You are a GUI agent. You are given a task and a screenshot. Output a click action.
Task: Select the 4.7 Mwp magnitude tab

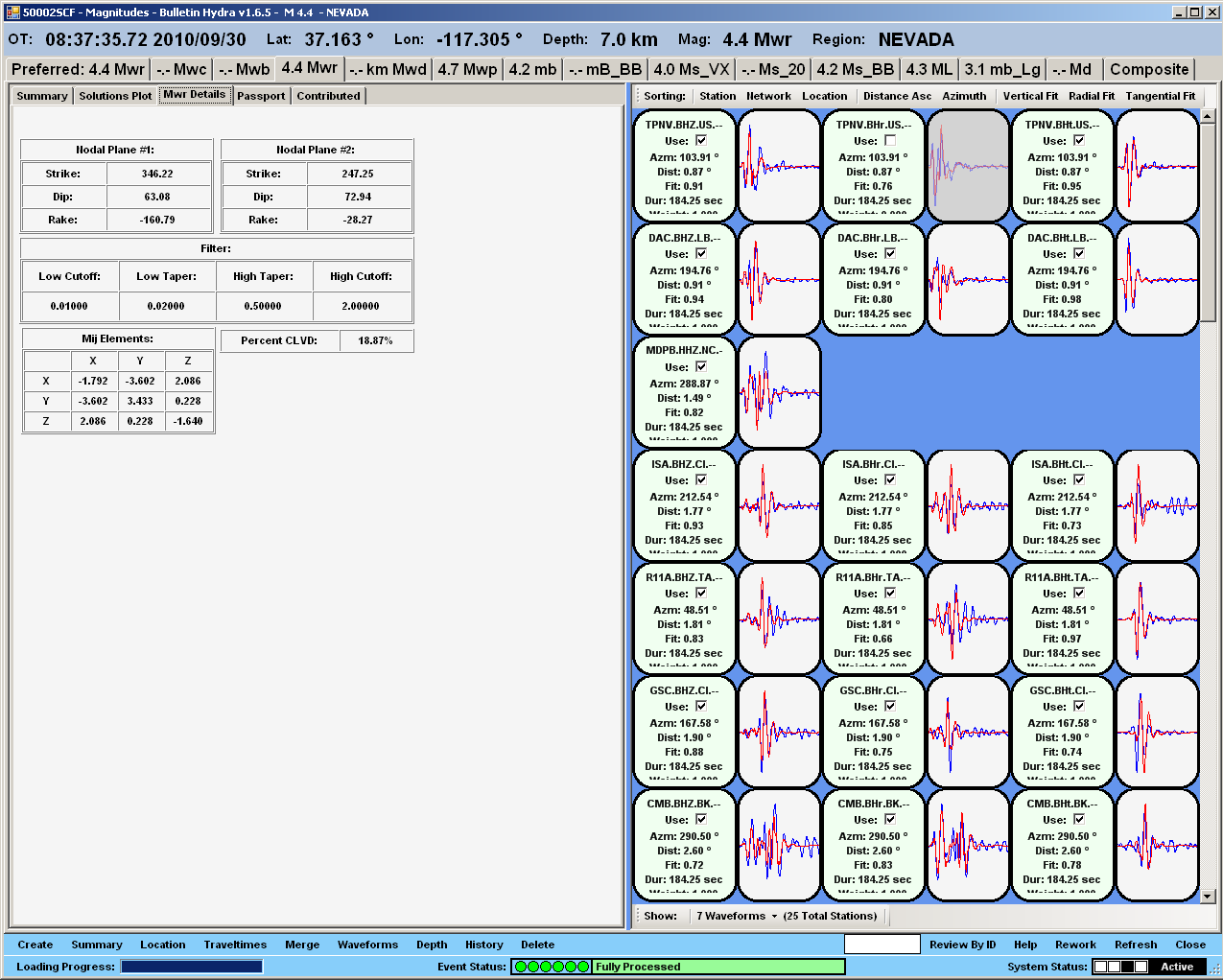click(467, 69)
